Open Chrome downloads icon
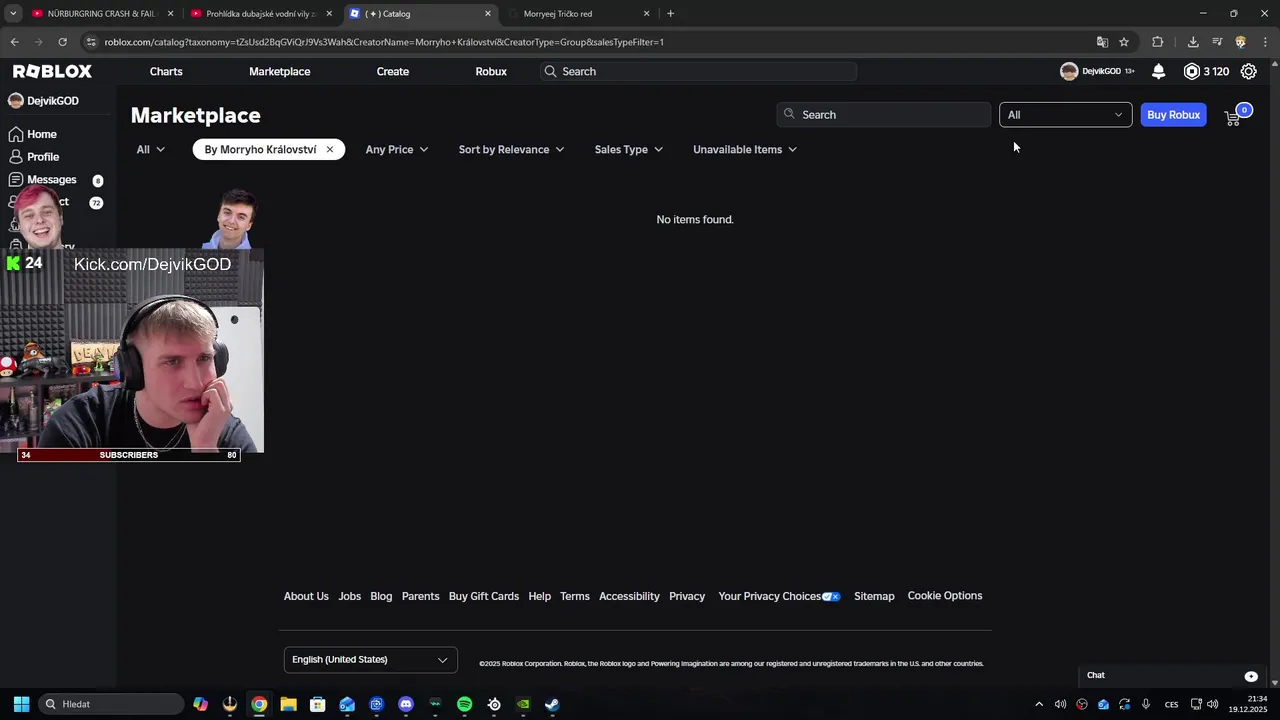This screenshot has height=720, width=1280. click(x=1193, y=42)
